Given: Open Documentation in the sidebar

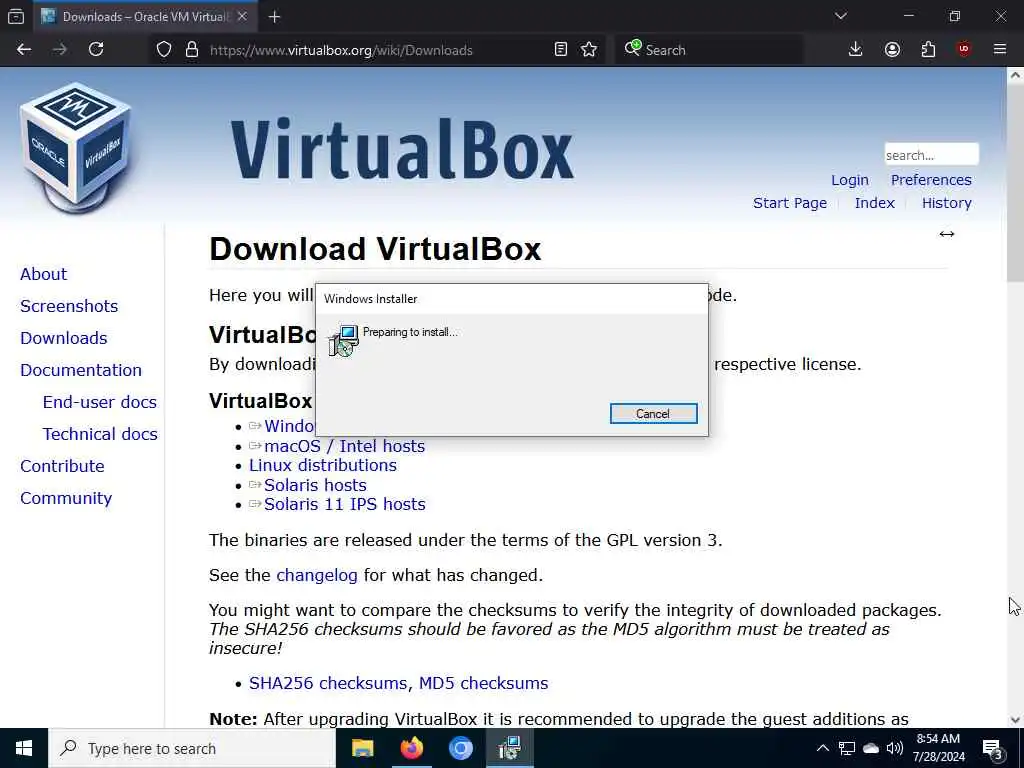Looking at the screenshot, I should tap(81, 370).
